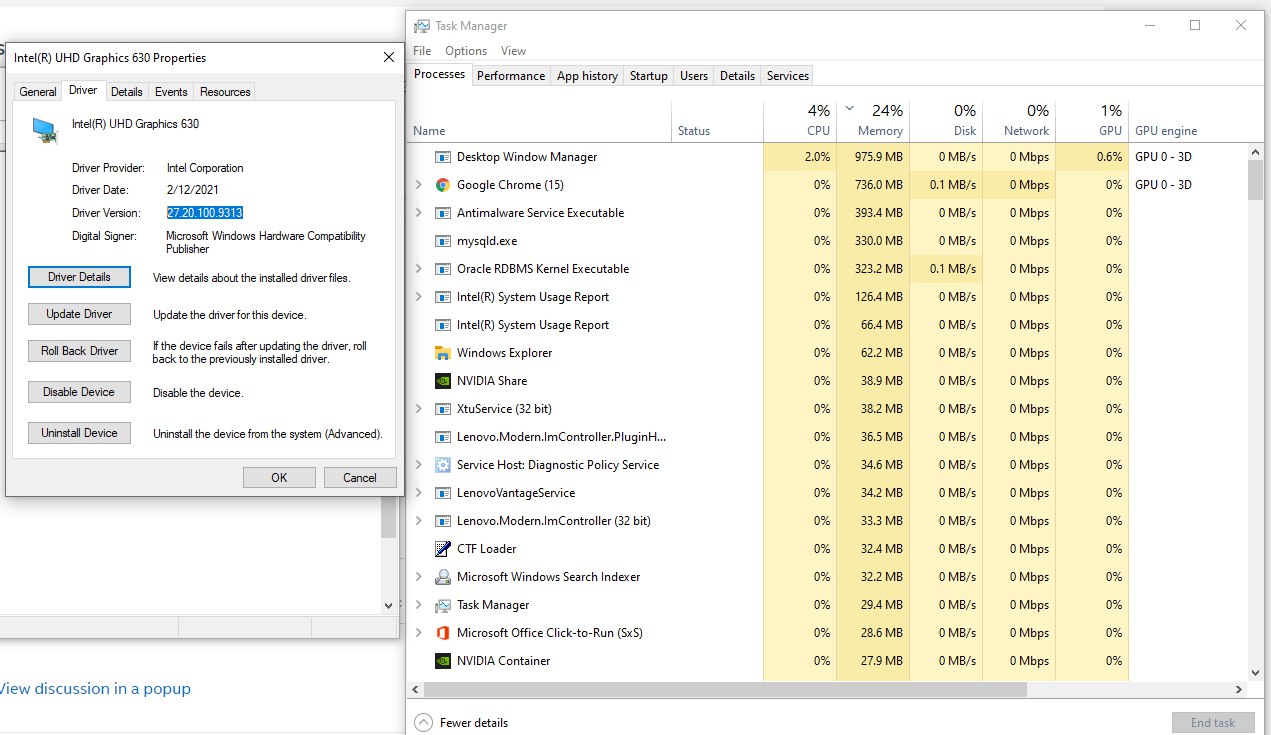Click the Uninstall Device button
Screen dimensions: 1271x735
79,433
